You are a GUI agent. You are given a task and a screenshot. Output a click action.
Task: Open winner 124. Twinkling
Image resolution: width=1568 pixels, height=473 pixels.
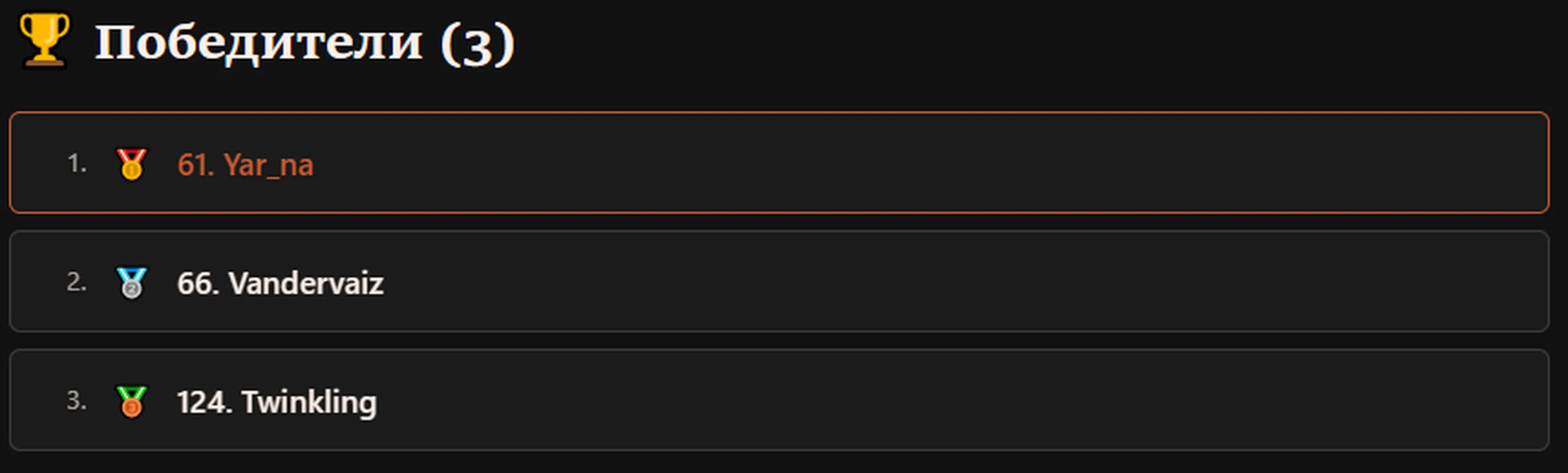(x=277, y=403)
